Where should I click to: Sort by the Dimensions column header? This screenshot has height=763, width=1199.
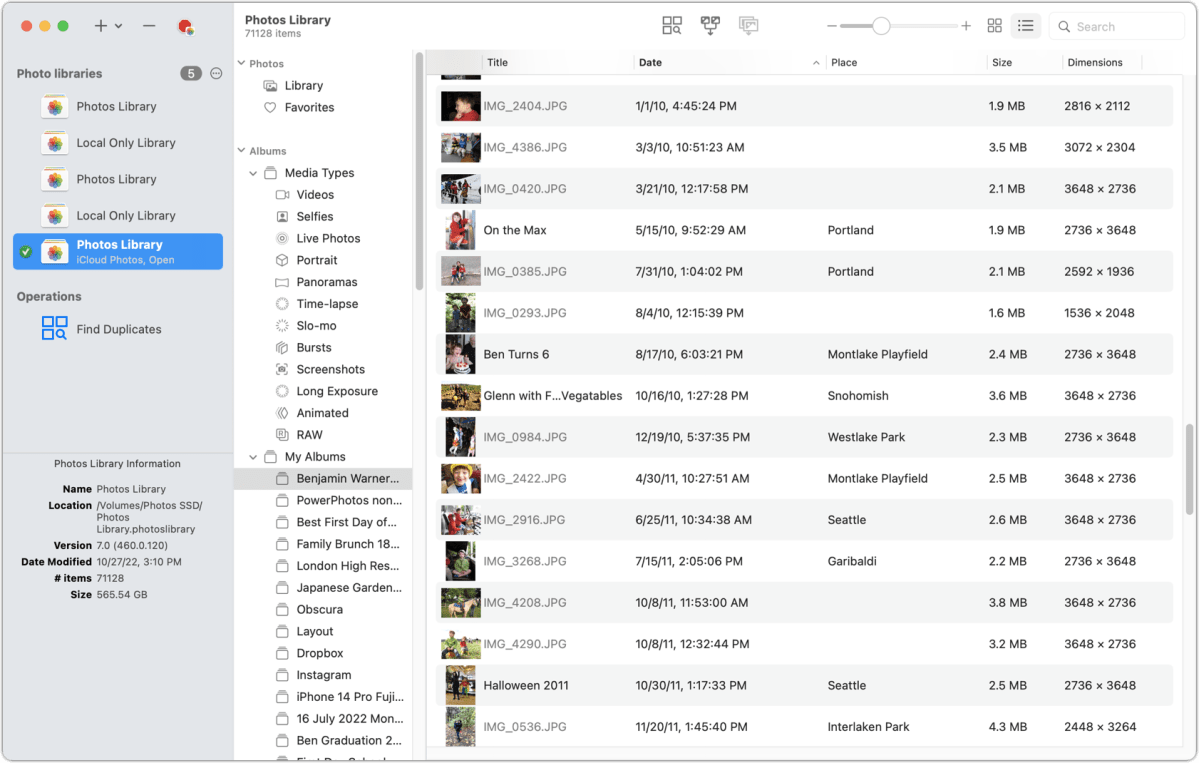pos(1102,63)
